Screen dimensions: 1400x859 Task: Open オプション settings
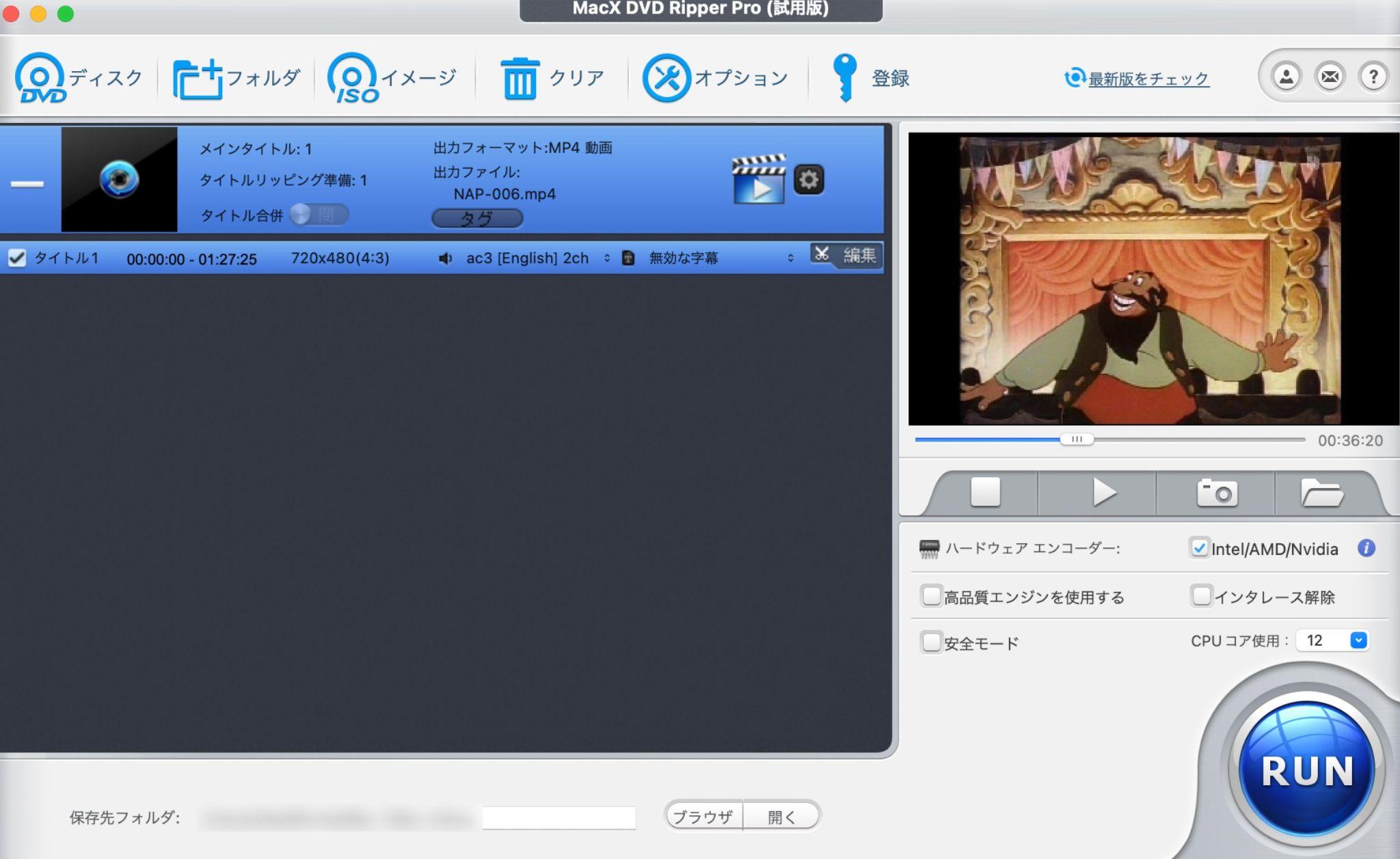(x=714, y=78)
